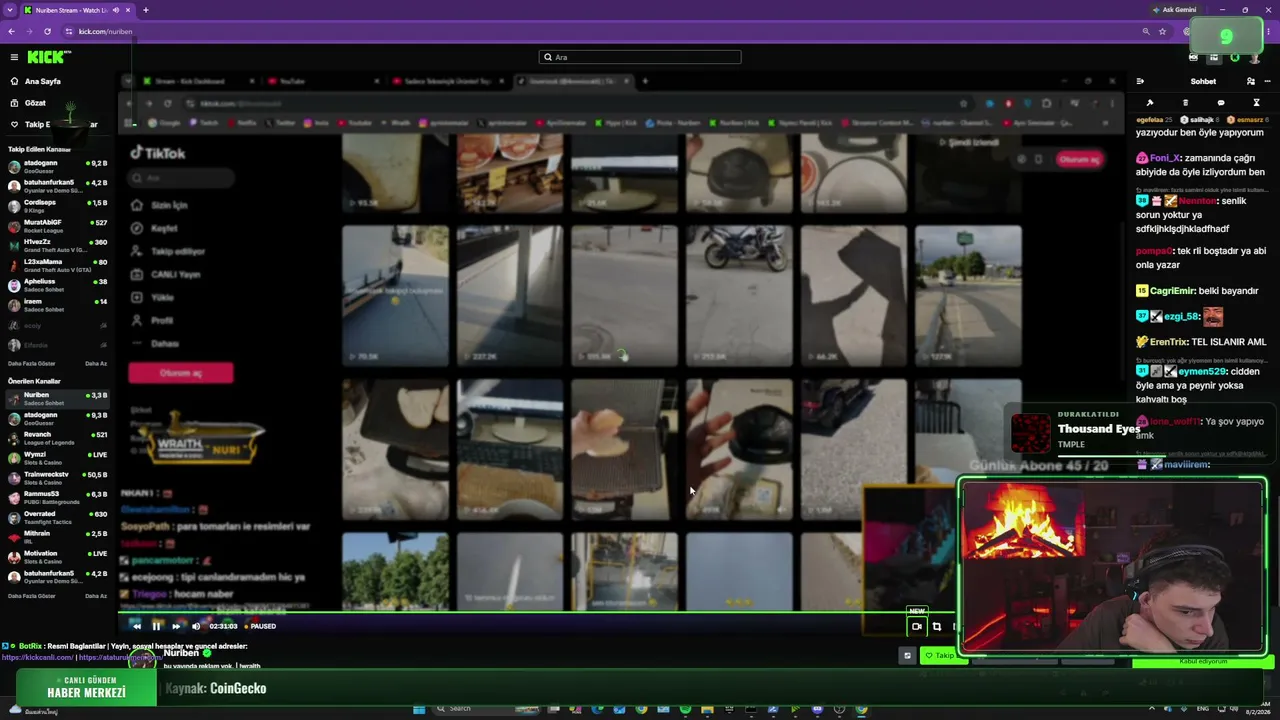Open Mithrain IRL channel
The height and width of the screenshot is (720, 1280).
click(57, 537)
